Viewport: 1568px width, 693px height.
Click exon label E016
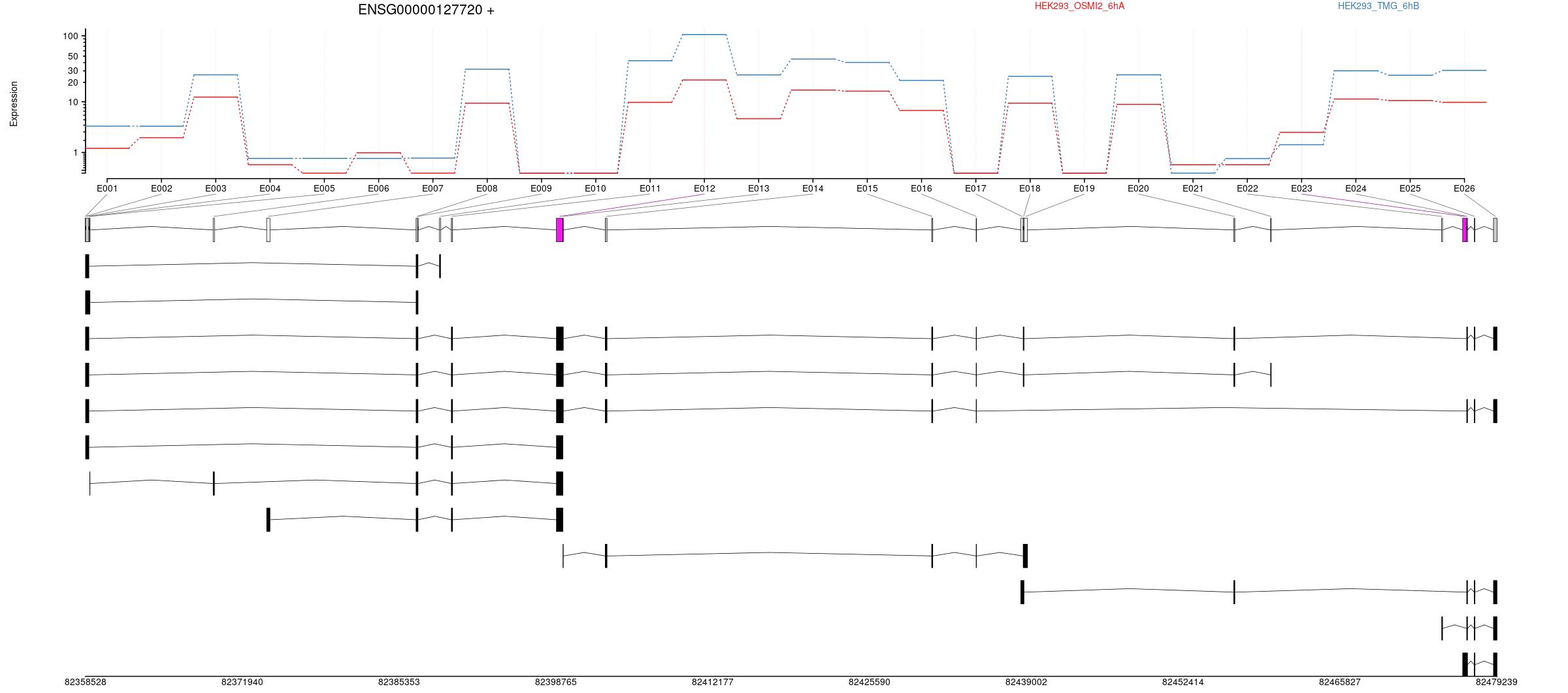(x=921, y=189)
